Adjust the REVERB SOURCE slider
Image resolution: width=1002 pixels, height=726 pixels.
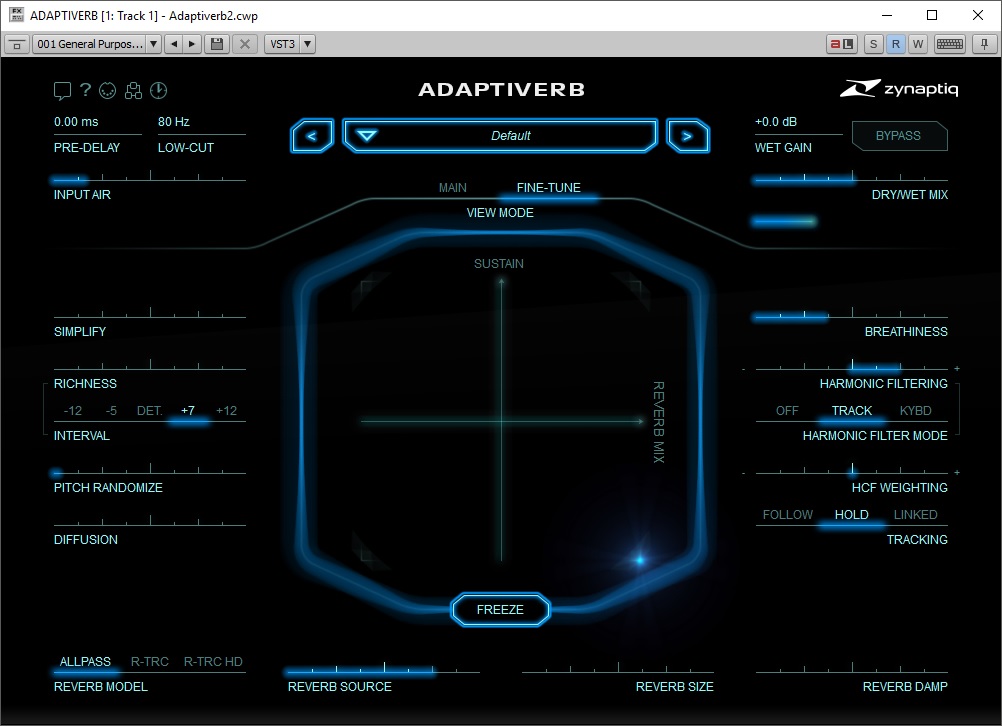coord(383,669)
